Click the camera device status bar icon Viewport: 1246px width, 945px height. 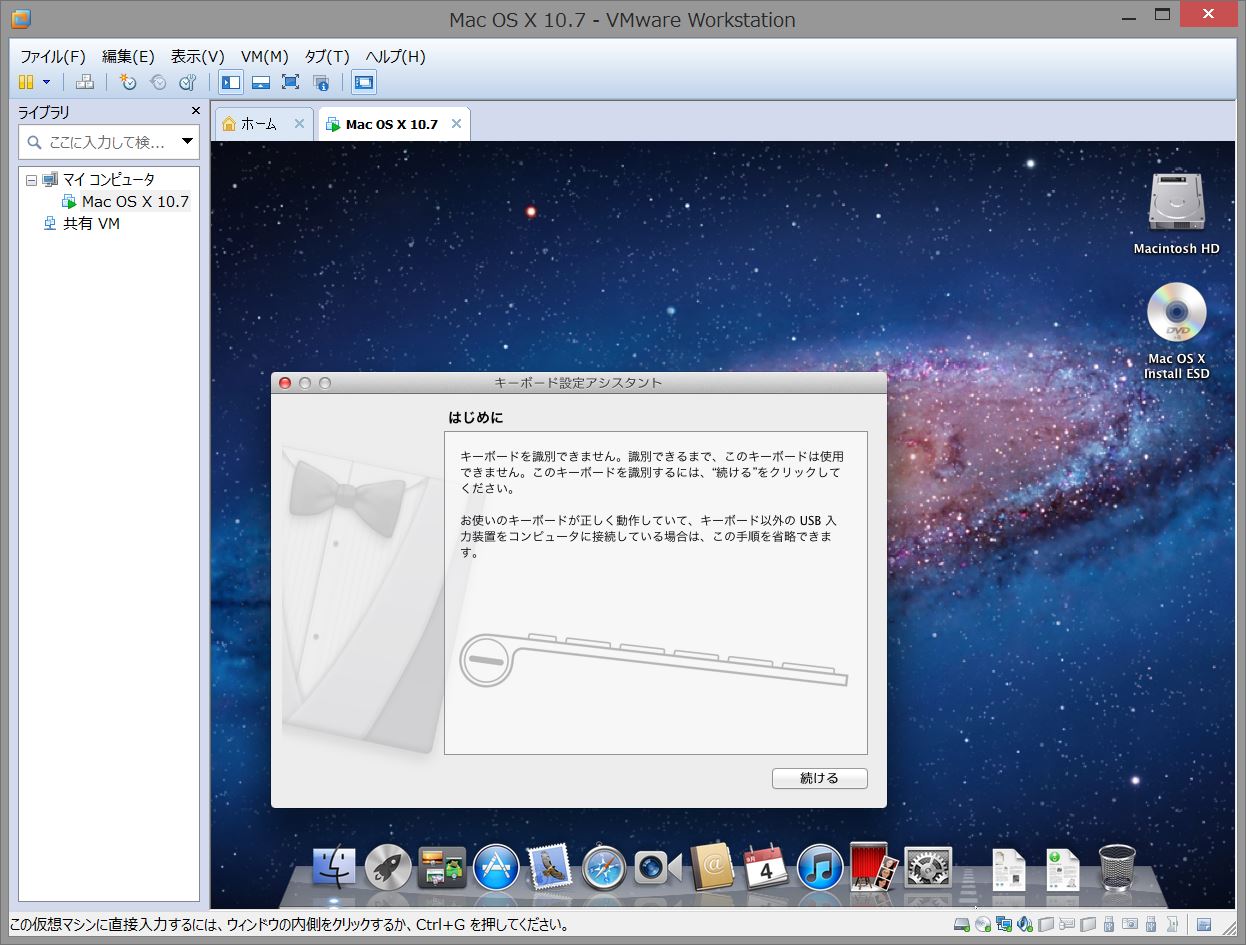[1130, 924]
